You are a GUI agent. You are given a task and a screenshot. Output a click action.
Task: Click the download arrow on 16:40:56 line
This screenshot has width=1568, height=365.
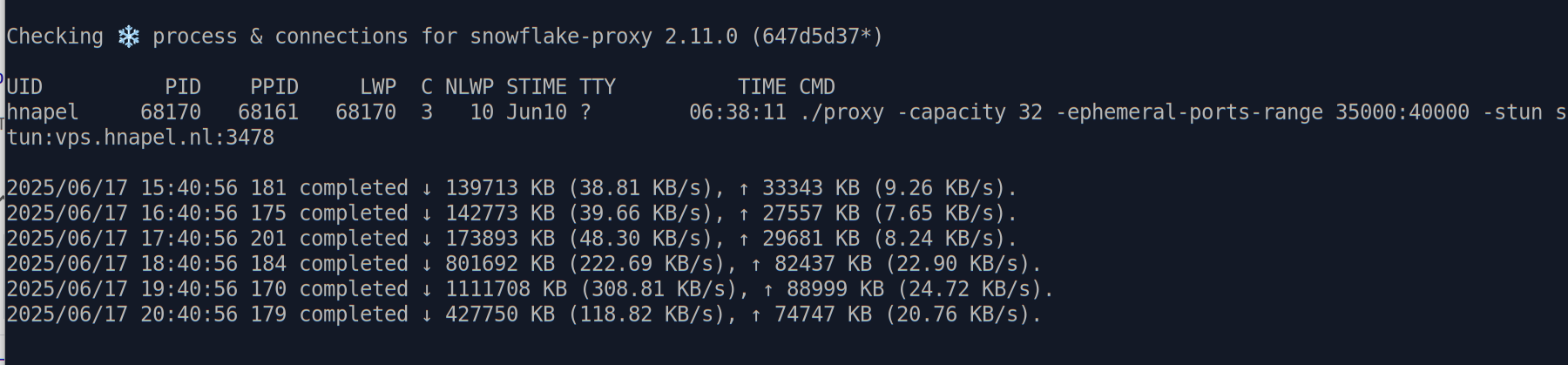click(x=427, y=213)
